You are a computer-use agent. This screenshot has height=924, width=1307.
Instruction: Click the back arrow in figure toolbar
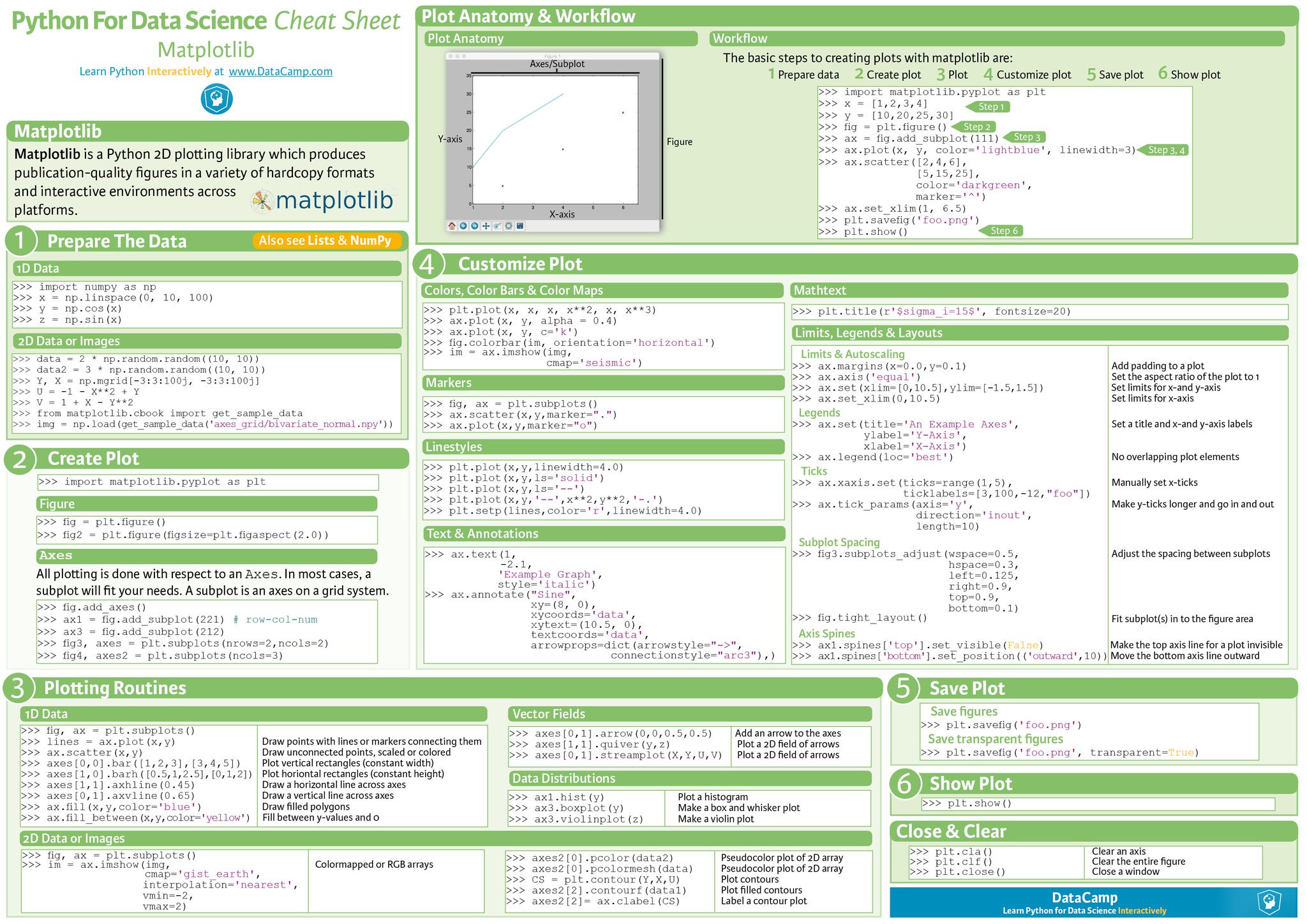point(463,226)
